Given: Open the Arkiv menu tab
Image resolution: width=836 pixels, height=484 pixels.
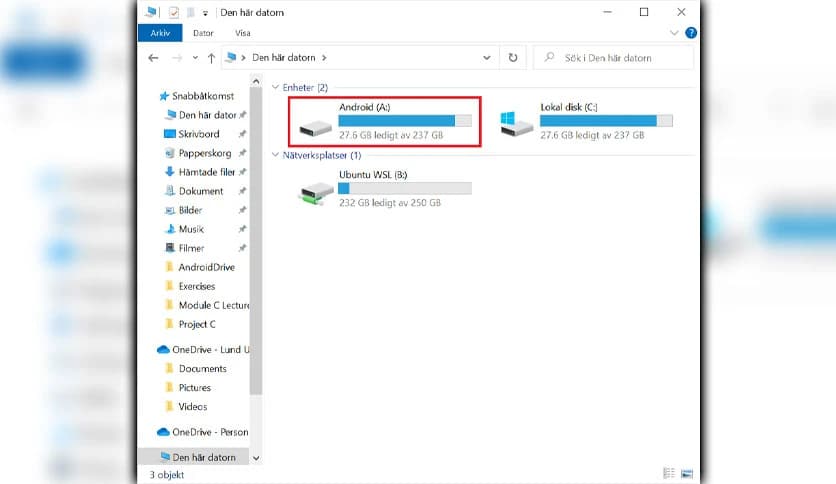Looking at the screenshot, I should click(x=160, y=33).
